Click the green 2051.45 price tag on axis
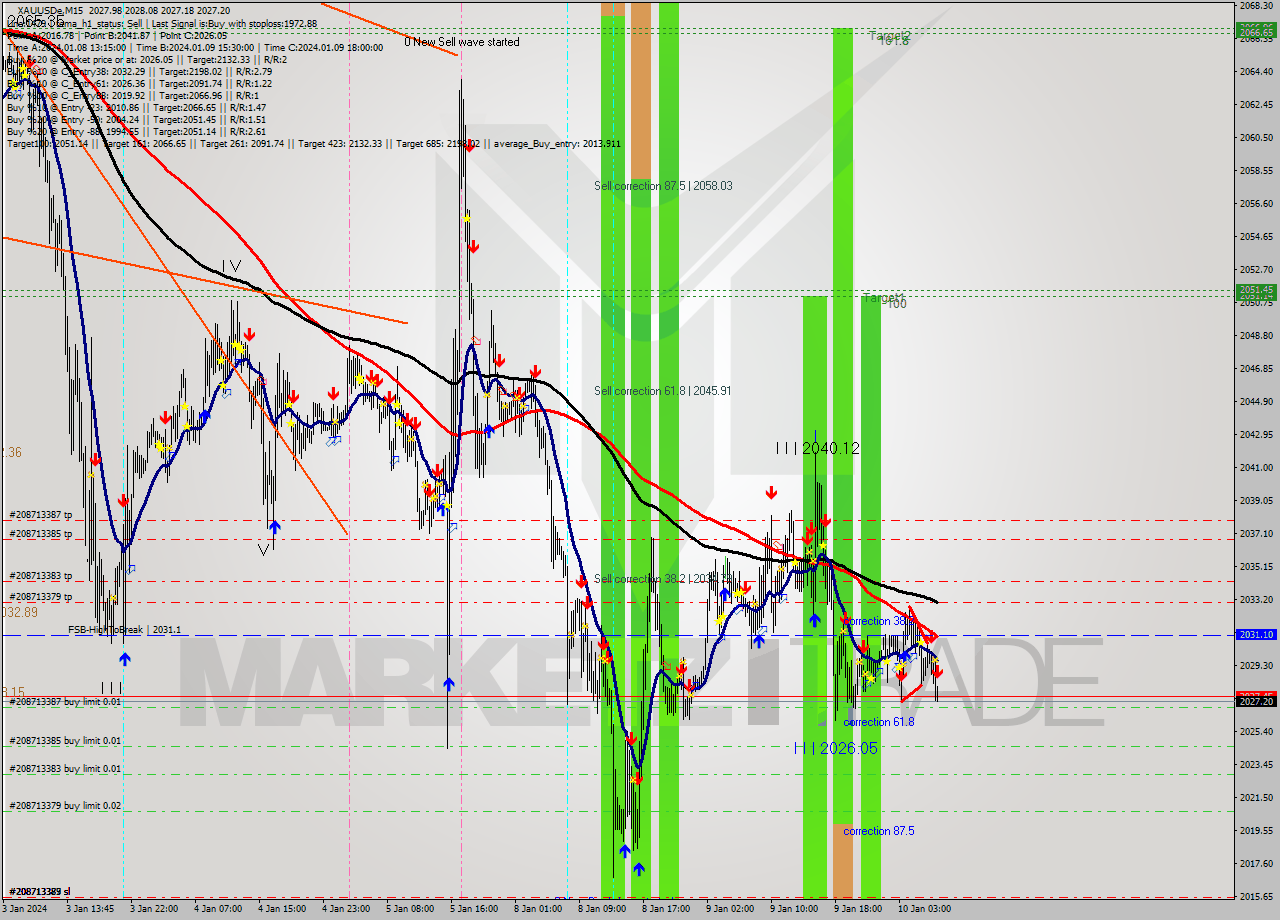 point(1256,290)
